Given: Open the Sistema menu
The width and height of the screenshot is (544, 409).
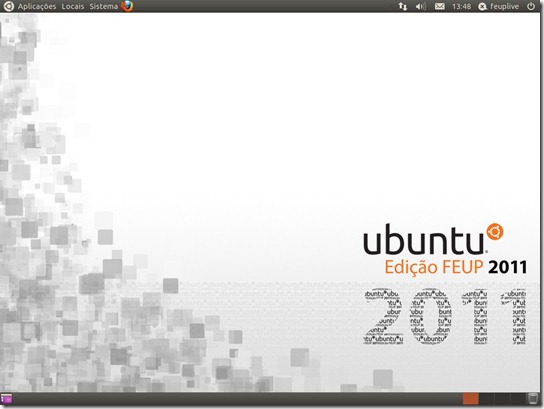Looking at the screenshot, I should pos(104,6).
